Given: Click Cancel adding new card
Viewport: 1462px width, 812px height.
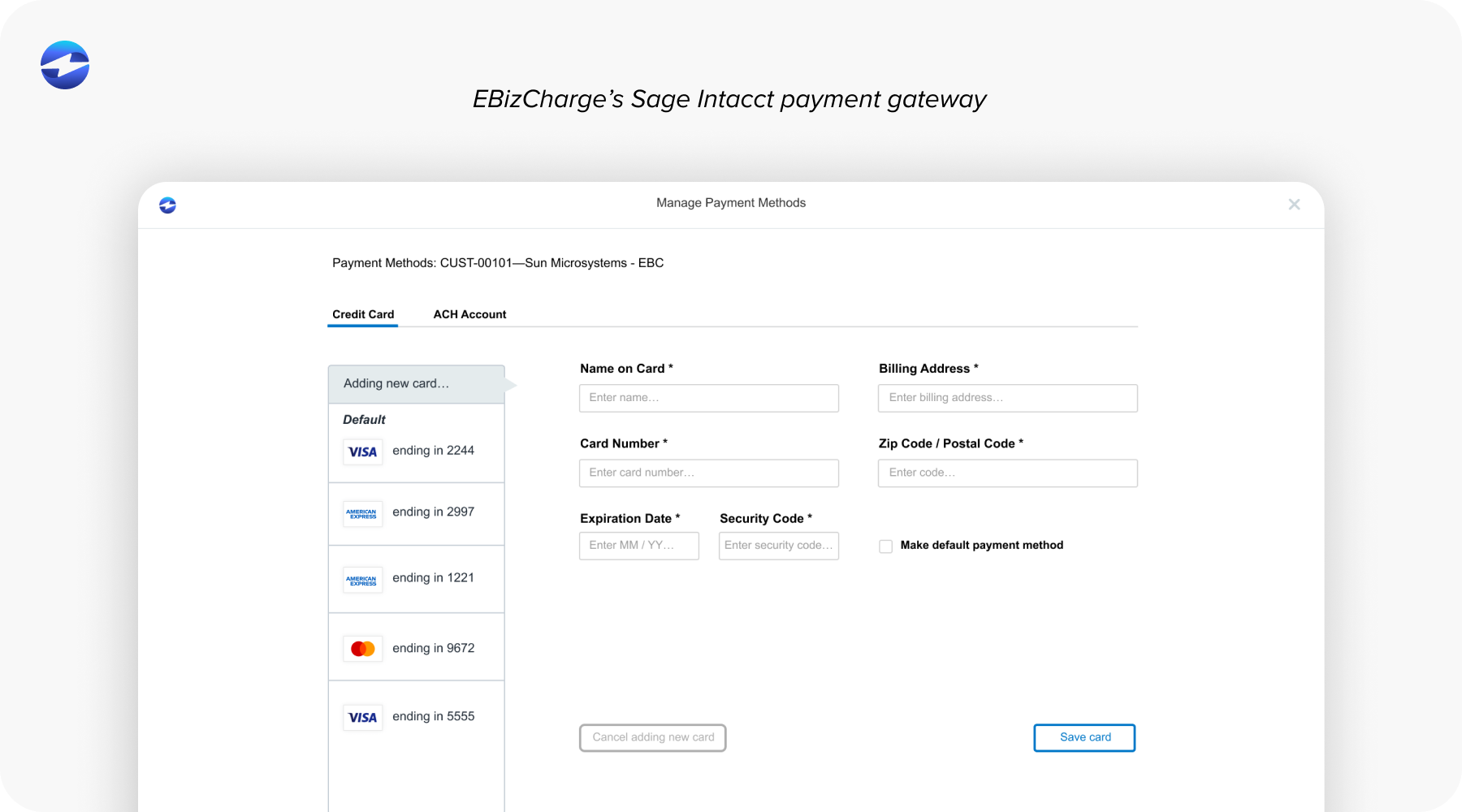Looking at the screenshot, I should (x=652, y=737).
